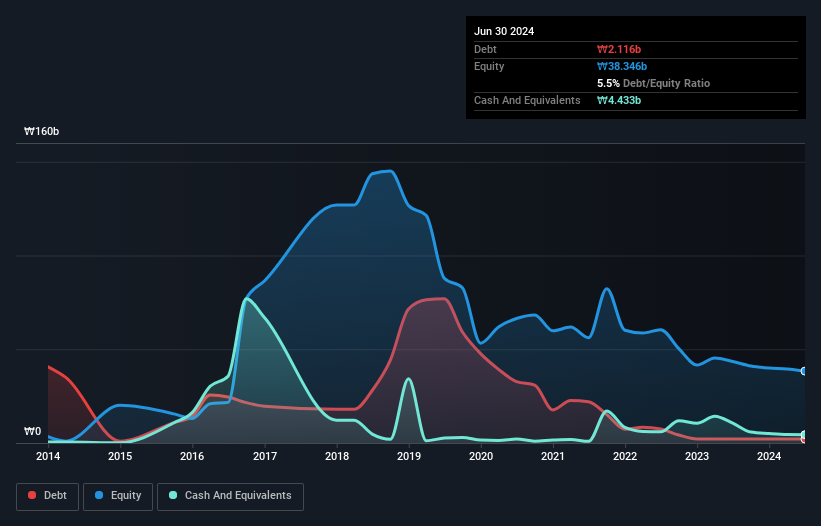Click the ₩160b y-axis label
This screenshot has height=526, width=821.
click(41, 131)
